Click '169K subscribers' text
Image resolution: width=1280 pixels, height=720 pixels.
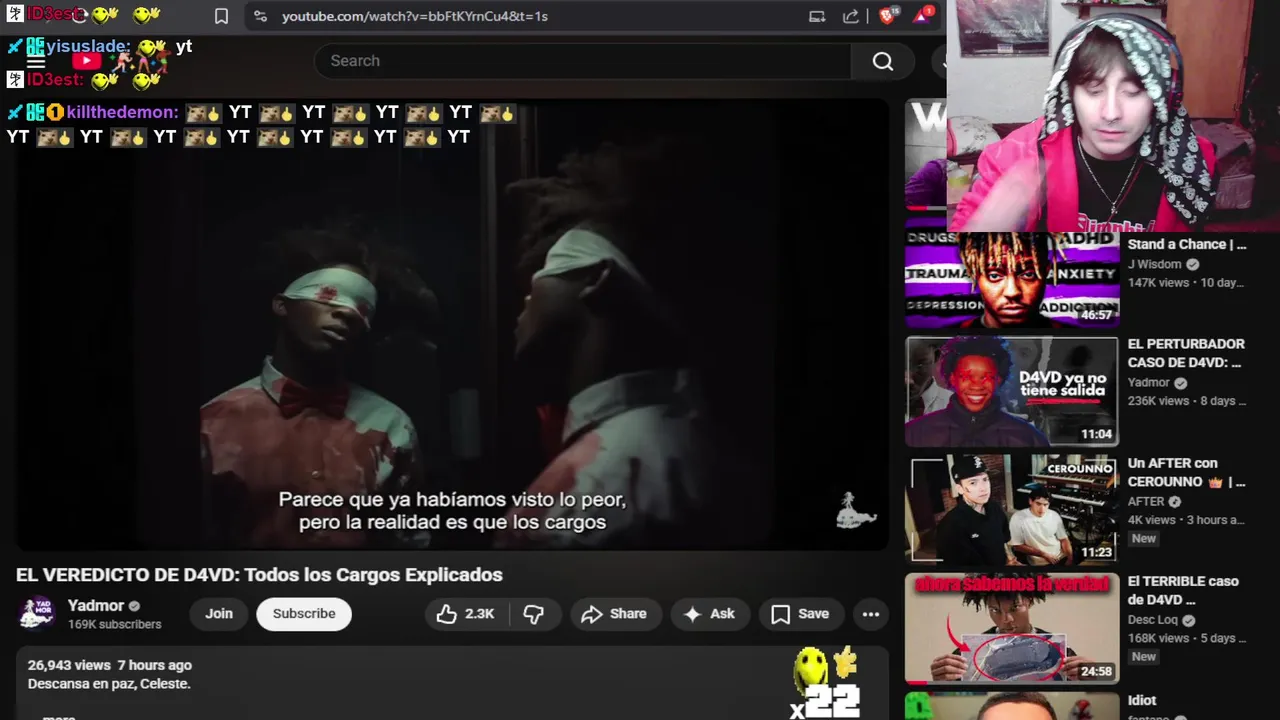pos(114,624)
